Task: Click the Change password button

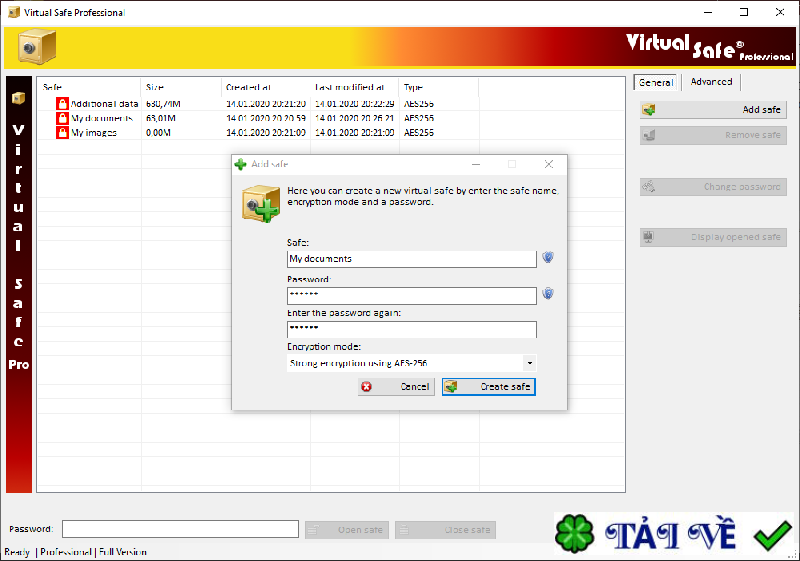Action: [x=713, y=187]
